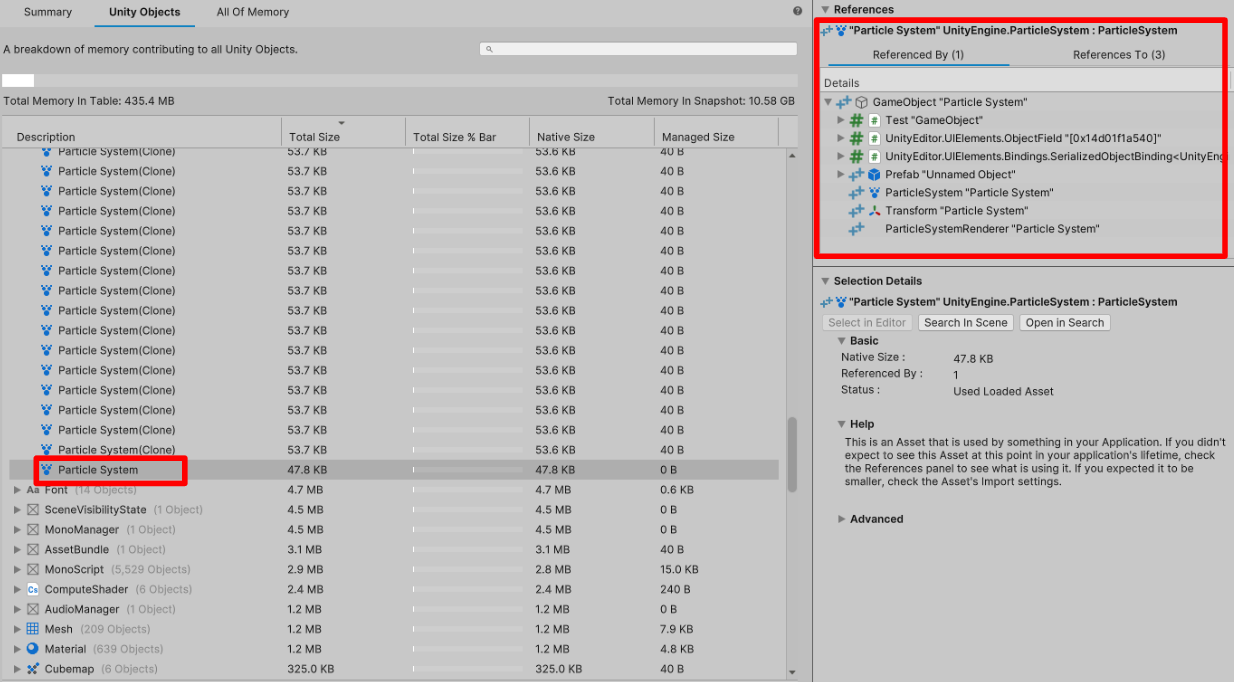The image size is (1234, 682).
Task: Collapse the Help section
Action: coord(842,424)
